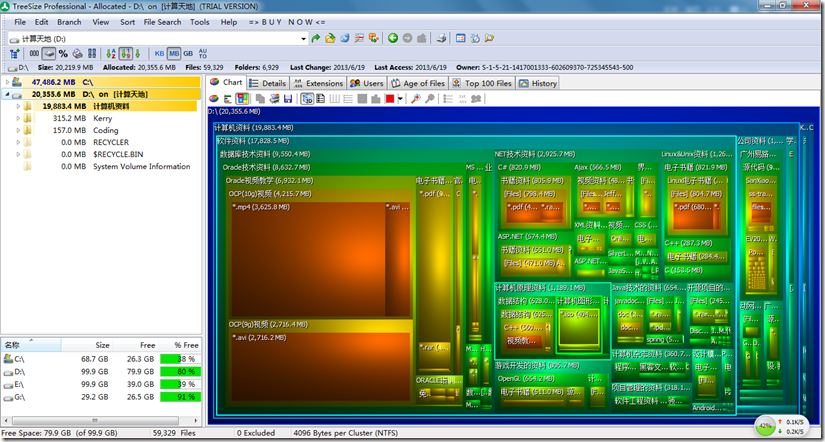Click the green arrow scan button
The height and width of the screenshot is (442, 825).
pos(316,38)
